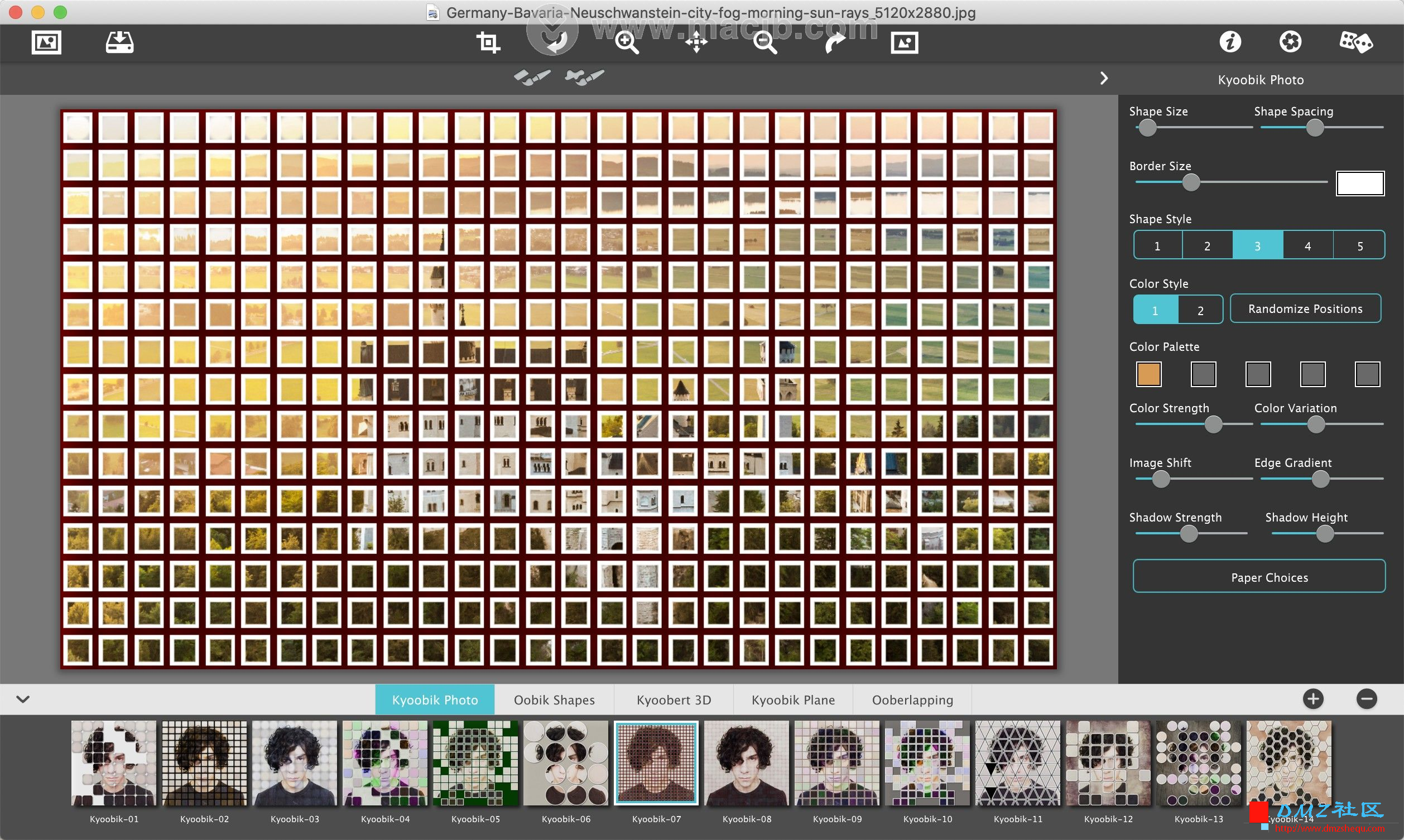
Task: Select Kyoobik-03 preset thumbnail
Action: tap(295, 763)
